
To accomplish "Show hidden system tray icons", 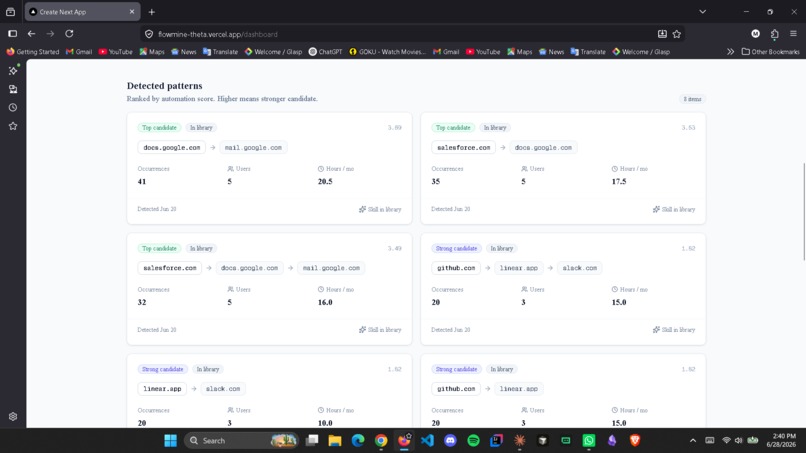I will click(693, 441).
